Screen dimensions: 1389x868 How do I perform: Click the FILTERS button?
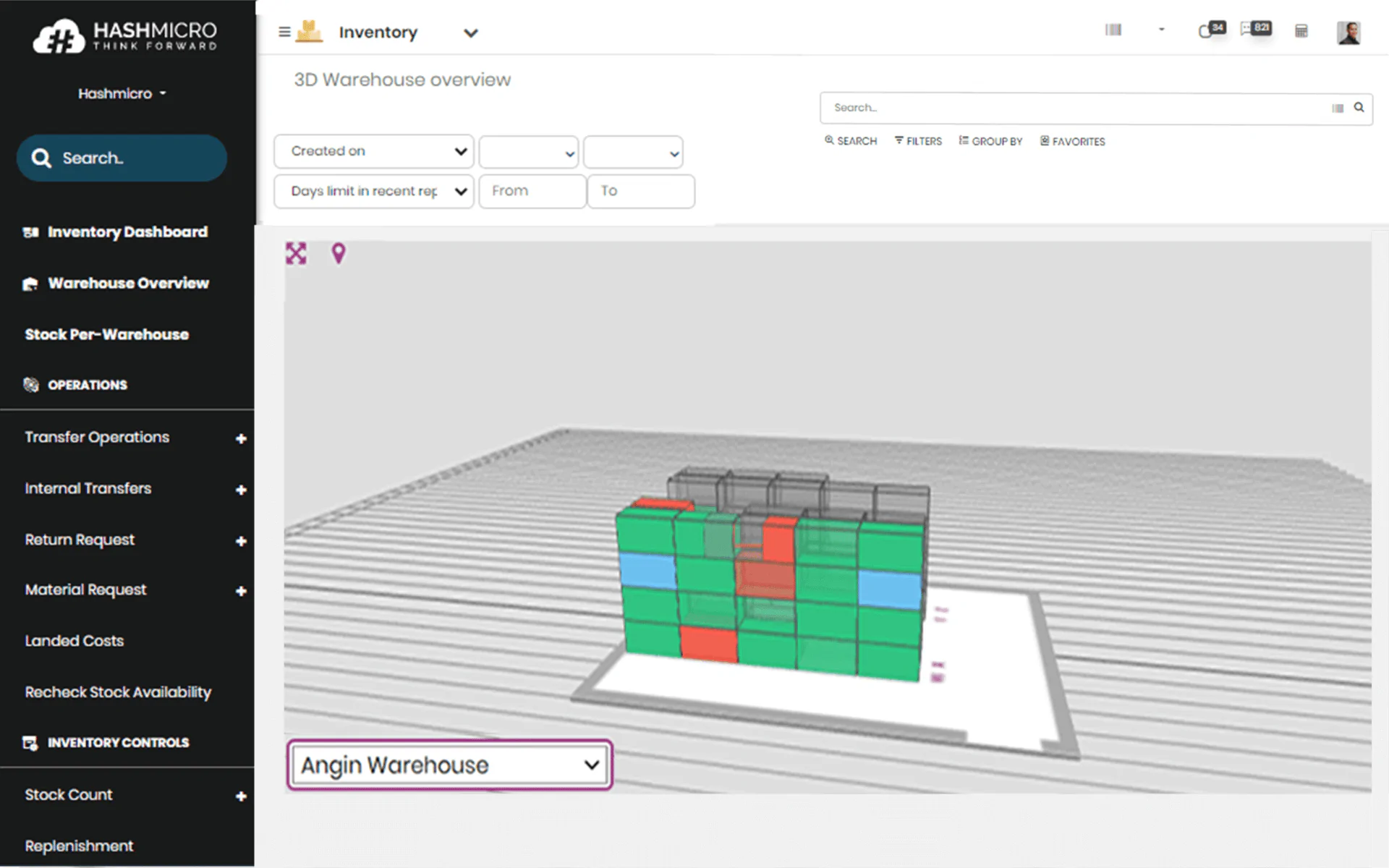tap(918, 141)
